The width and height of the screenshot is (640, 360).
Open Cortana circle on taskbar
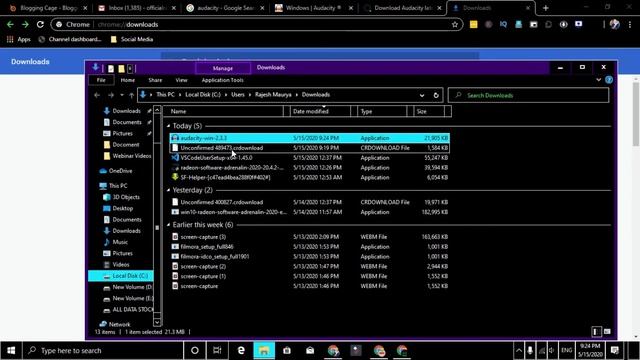[x=195, y=350]
